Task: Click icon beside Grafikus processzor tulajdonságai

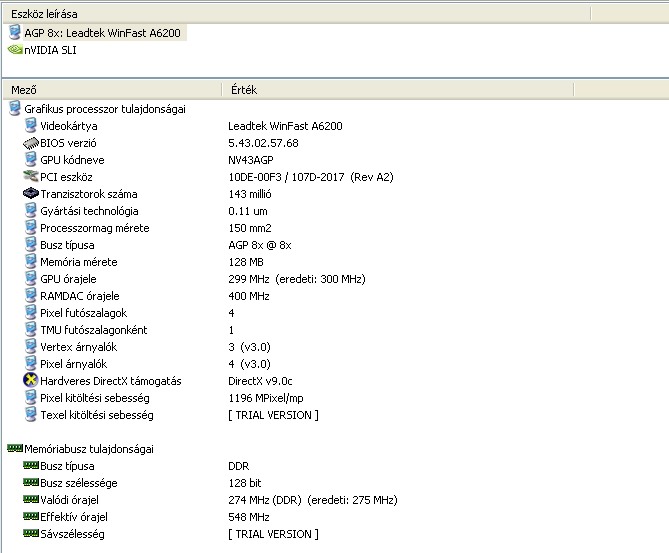Action: pyautogui.click(x=15, y=108)
